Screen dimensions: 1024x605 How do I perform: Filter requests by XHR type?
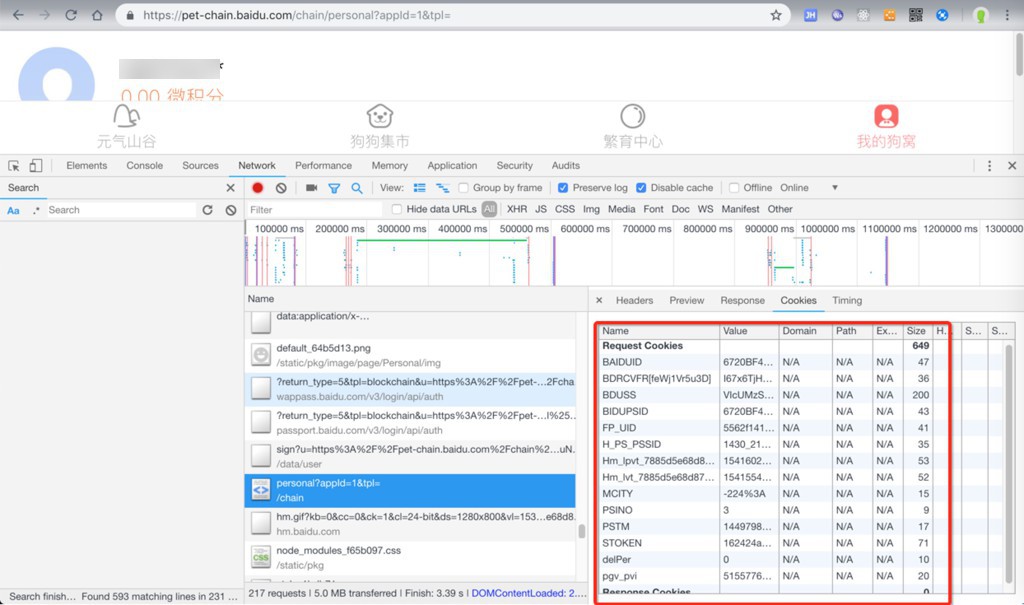(x=517, y=209)
